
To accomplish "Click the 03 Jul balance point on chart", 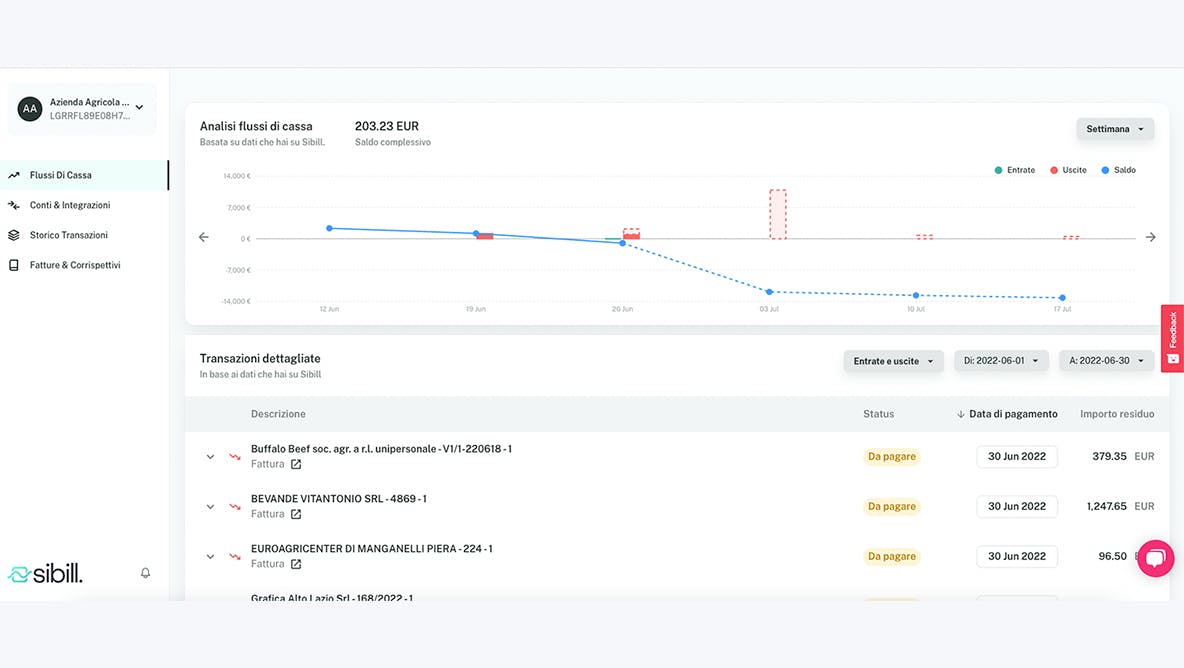I will point(769,292).
